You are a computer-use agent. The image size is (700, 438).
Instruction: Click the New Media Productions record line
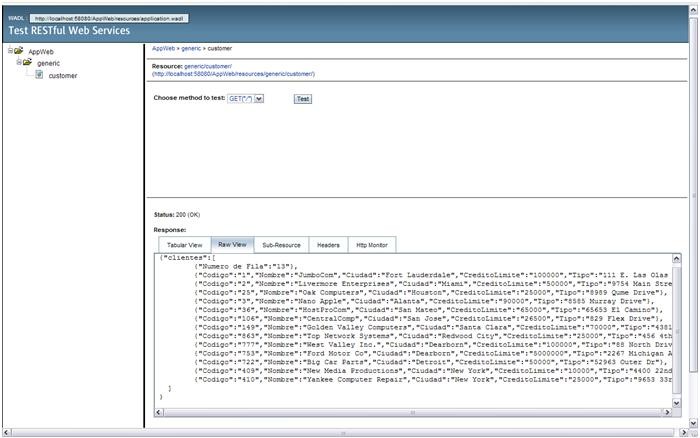433,371
